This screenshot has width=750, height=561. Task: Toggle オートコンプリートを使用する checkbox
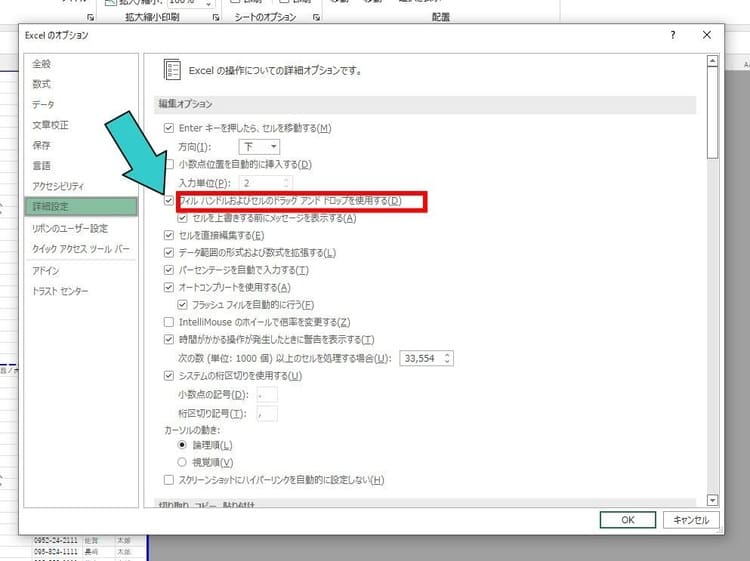[169, 287]
